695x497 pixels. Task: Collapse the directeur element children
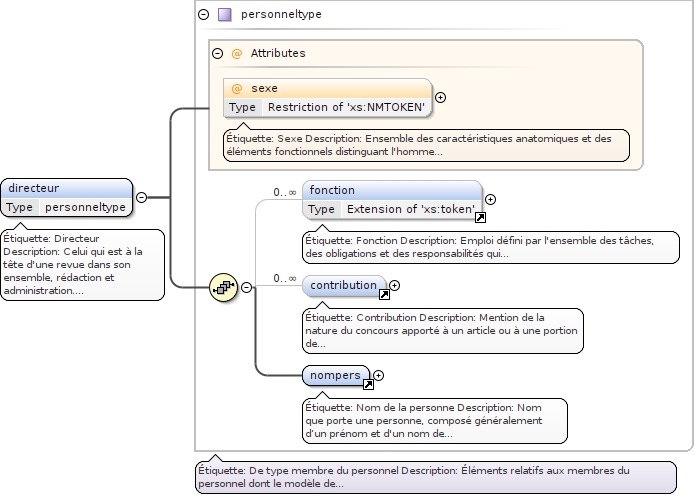point(141,198)
